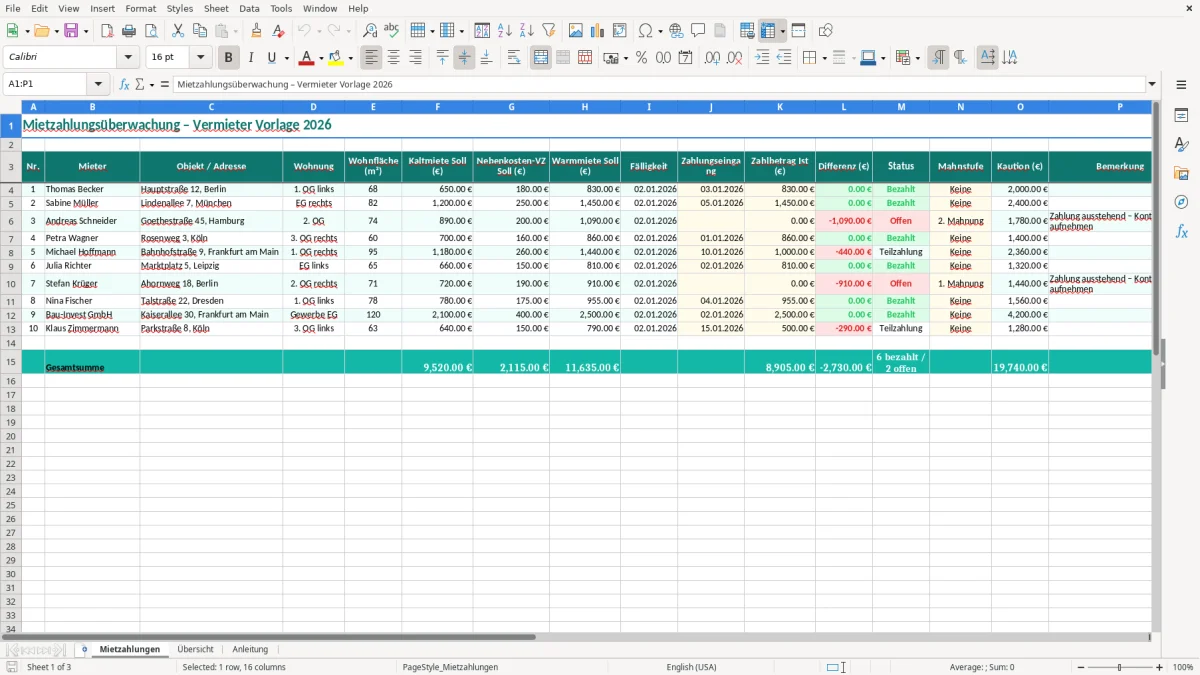Click the Print icon
The width and height of the screenshot is (1200, 675).
[129, 31]
